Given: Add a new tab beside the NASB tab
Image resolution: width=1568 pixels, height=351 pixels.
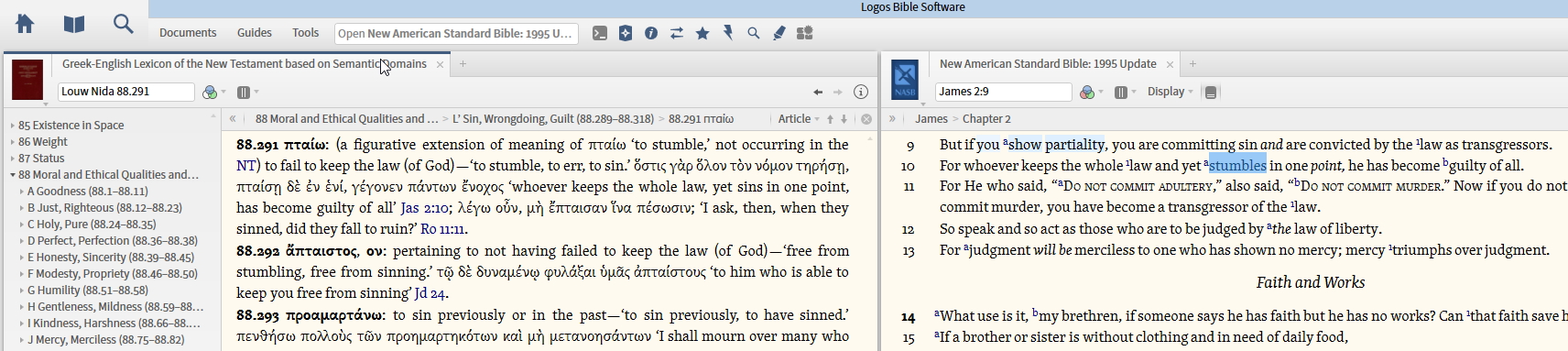Looking at the screenshot, I should pyautogui.click(x=1192, y=64).
